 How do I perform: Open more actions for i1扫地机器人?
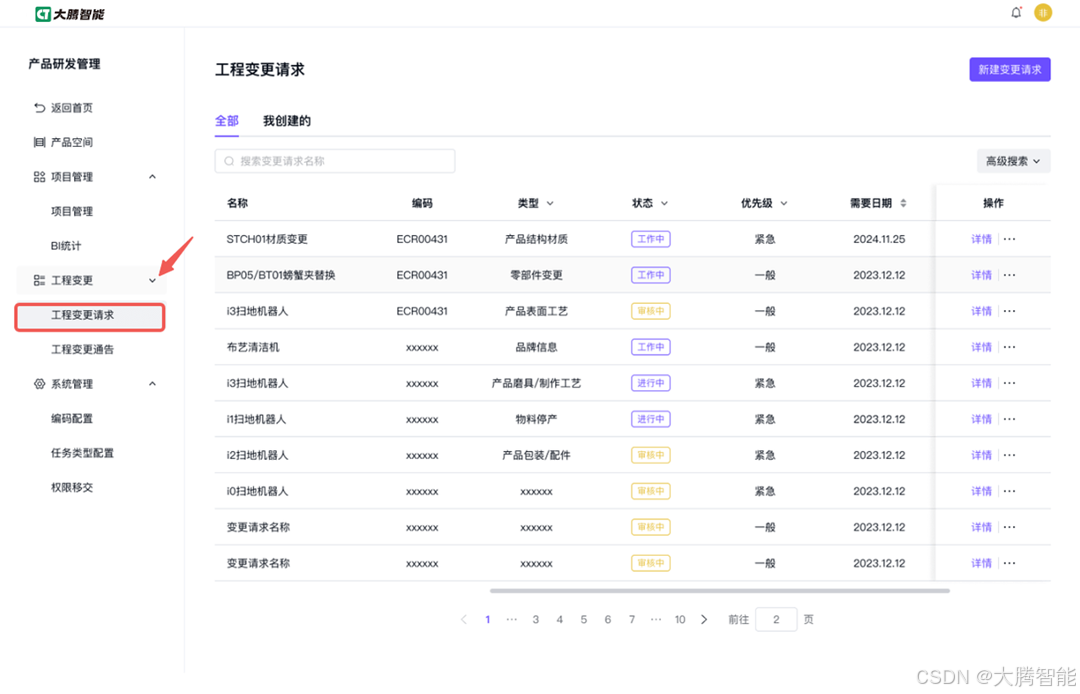click(x=1009, y=419)
